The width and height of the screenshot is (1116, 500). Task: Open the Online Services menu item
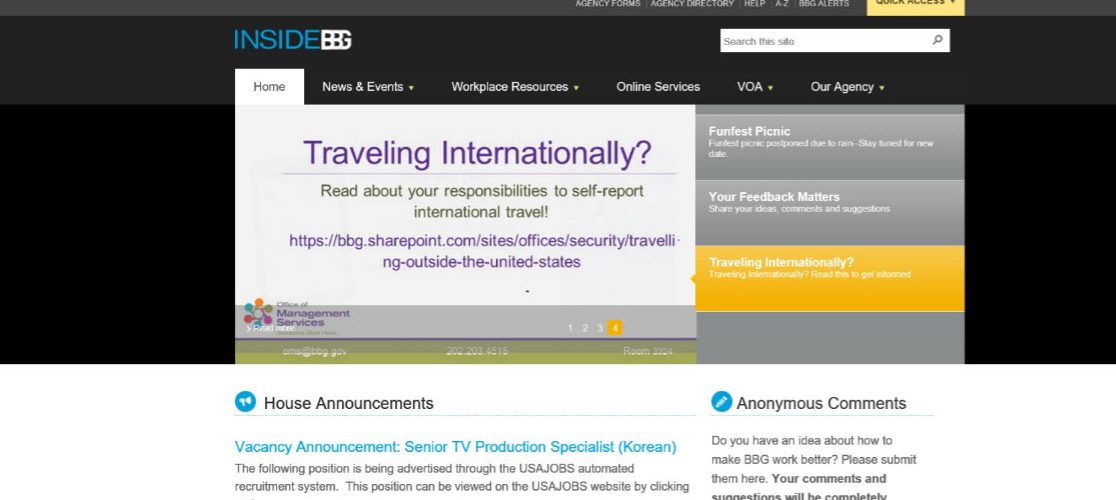[658, 87]
